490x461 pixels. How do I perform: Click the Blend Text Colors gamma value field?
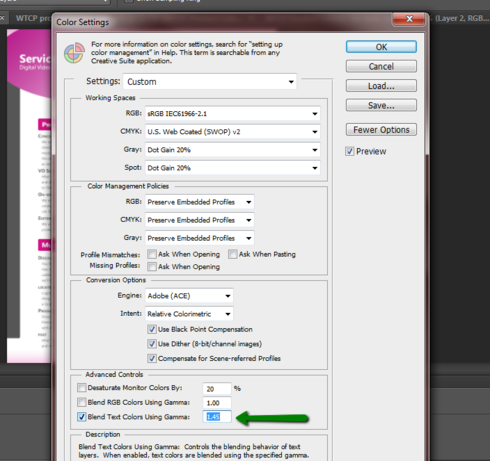217,417
